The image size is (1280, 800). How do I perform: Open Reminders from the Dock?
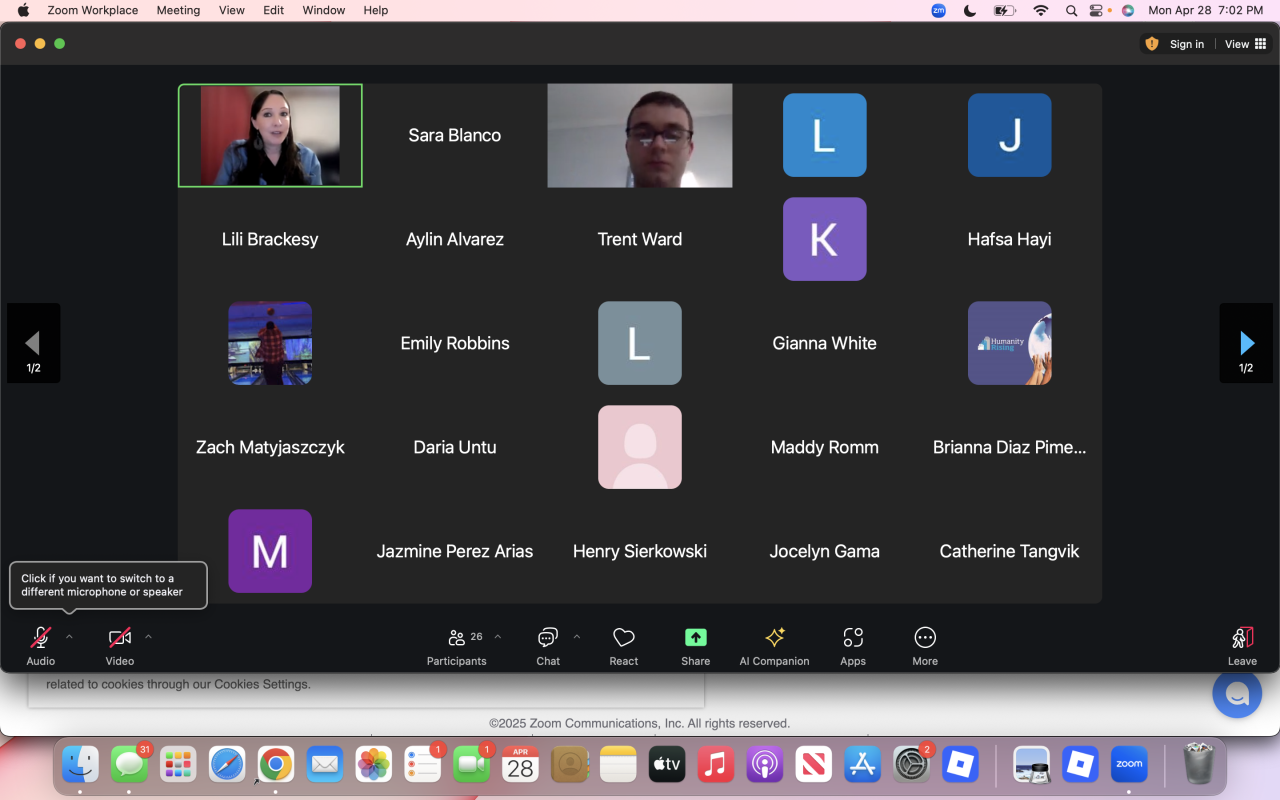click(x=423, y=765)
